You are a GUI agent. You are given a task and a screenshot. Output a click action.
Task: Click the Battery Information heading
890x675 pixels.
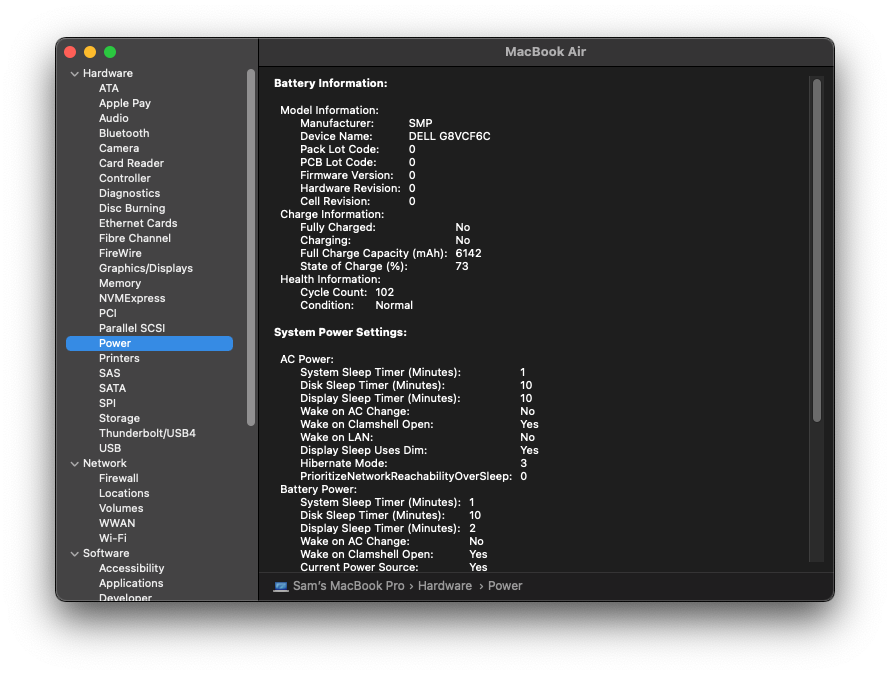click(x=330, y=83)
